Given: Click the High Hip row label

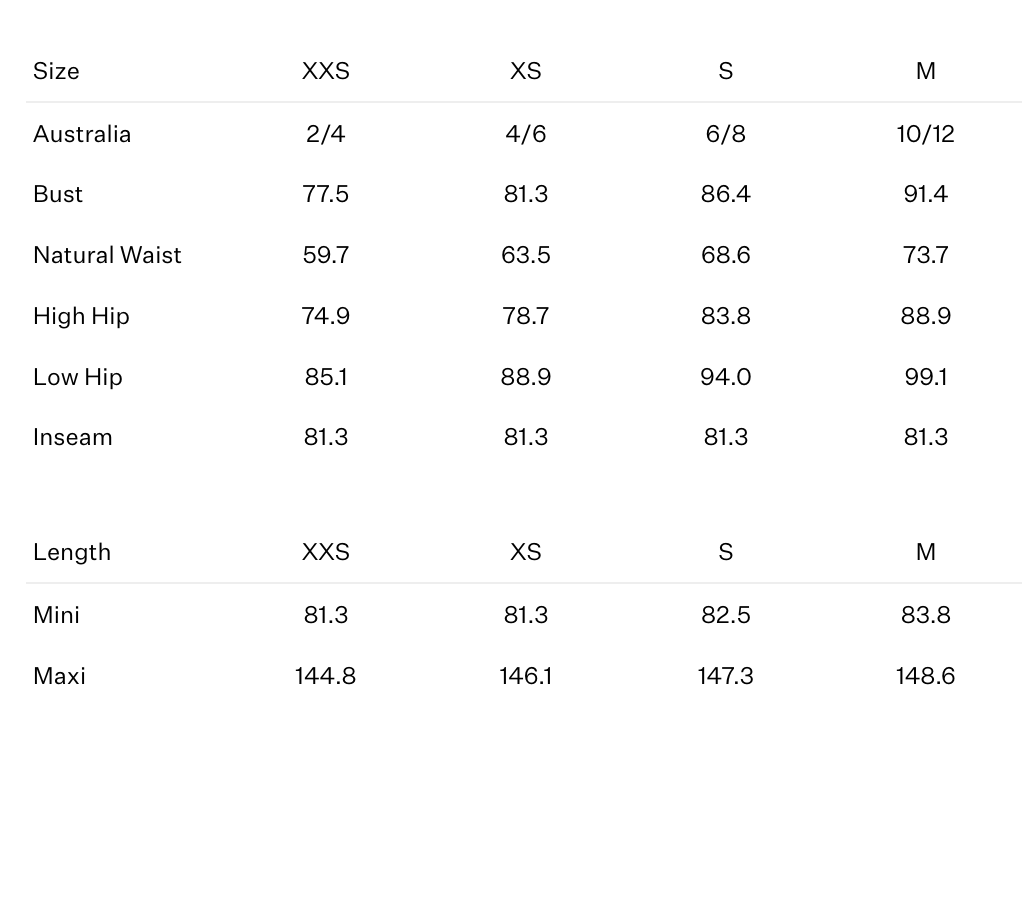Looking at the screenshot, I should tap(81, 316).
